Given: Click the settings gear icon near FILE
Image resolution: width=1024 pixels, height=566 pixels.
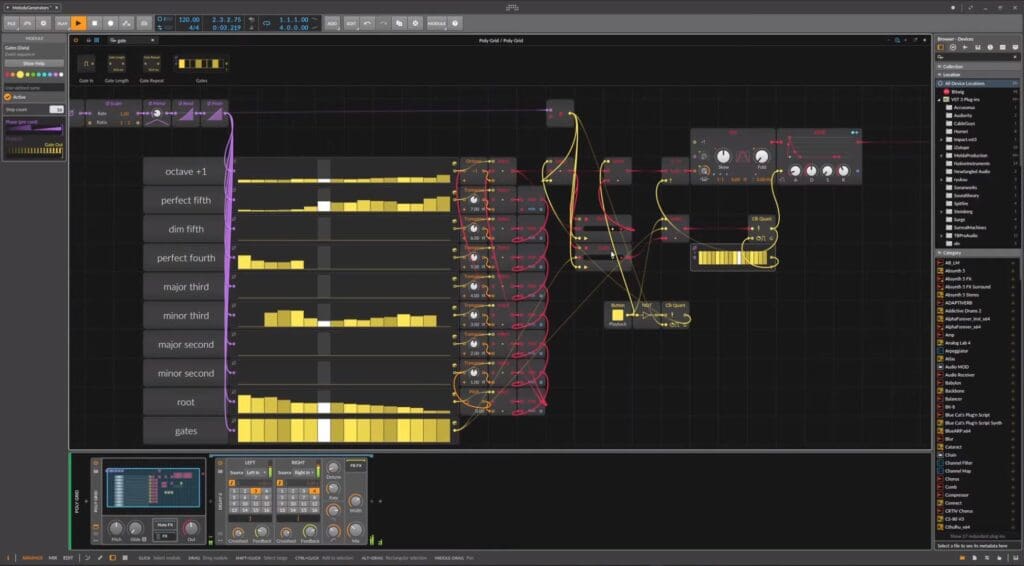Looking at the screenshot, I should point(44,24).
